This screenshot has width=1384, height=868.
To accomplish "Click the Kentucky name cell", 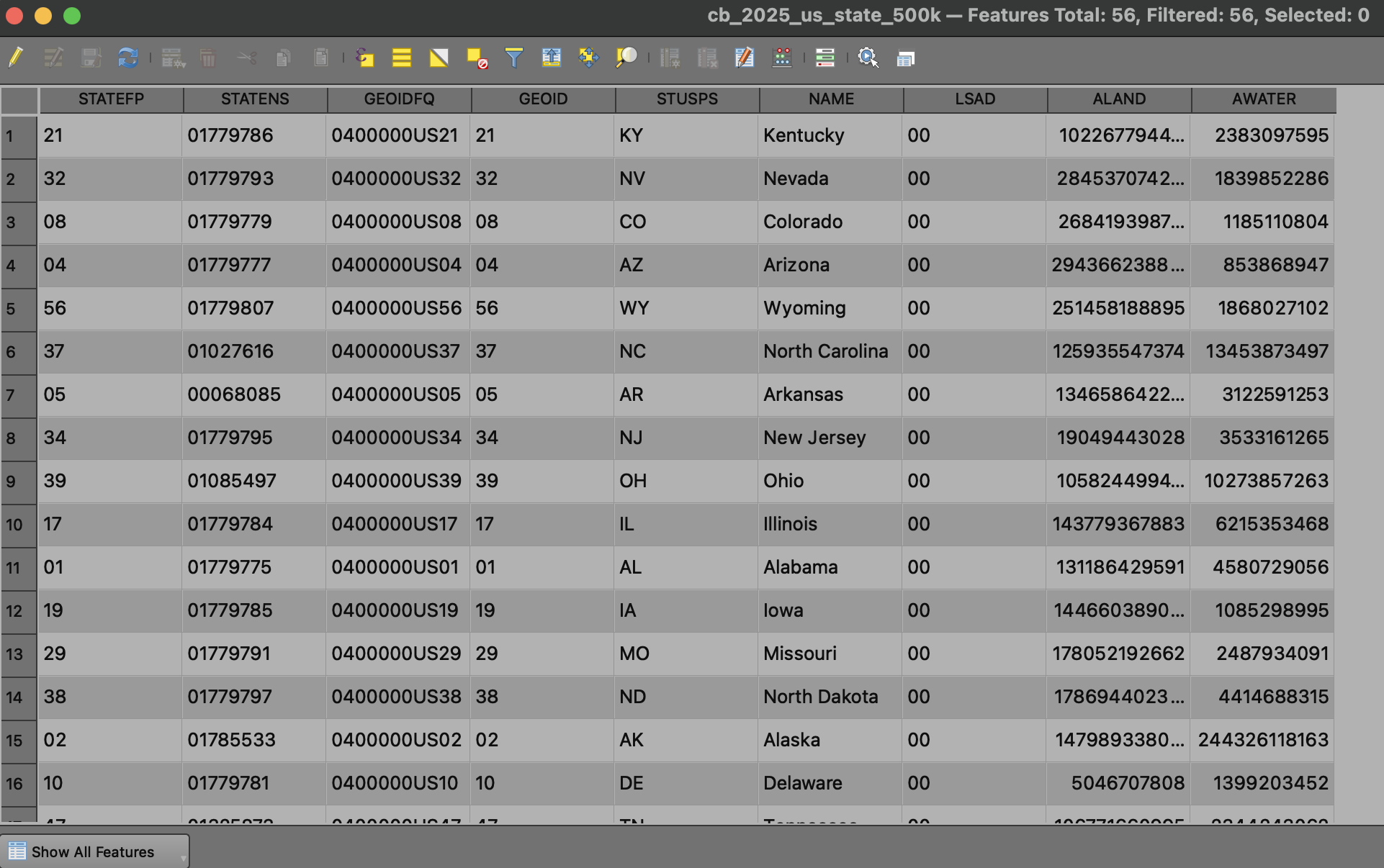I will (830, 135).
